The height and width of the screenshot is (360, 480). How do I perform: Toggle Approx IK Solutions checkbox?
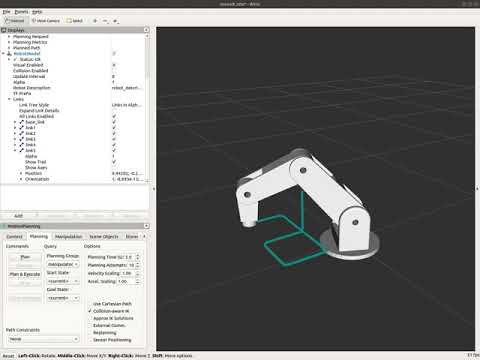point(90,318)
